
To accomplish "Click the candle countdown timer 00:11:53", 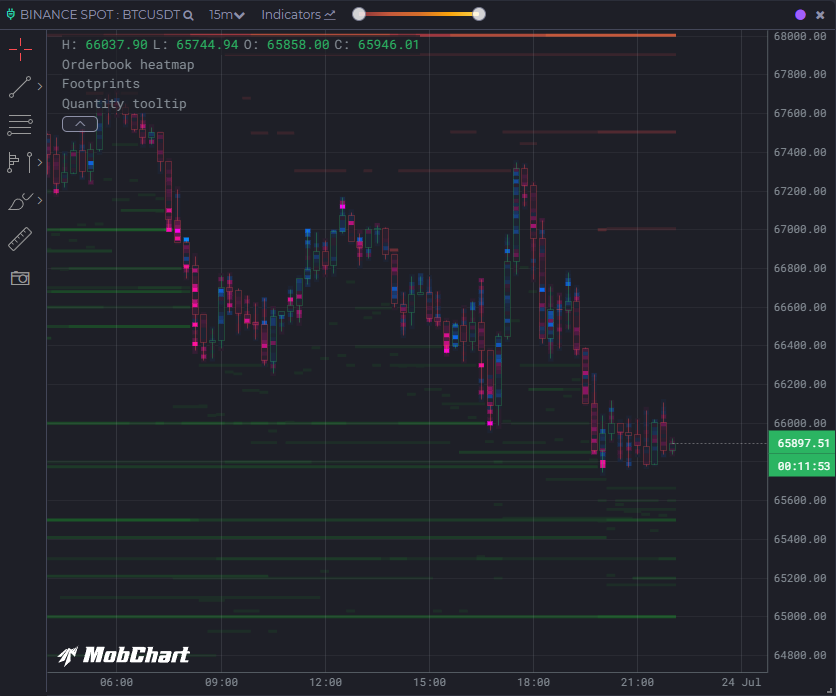I will coord(802,466).
